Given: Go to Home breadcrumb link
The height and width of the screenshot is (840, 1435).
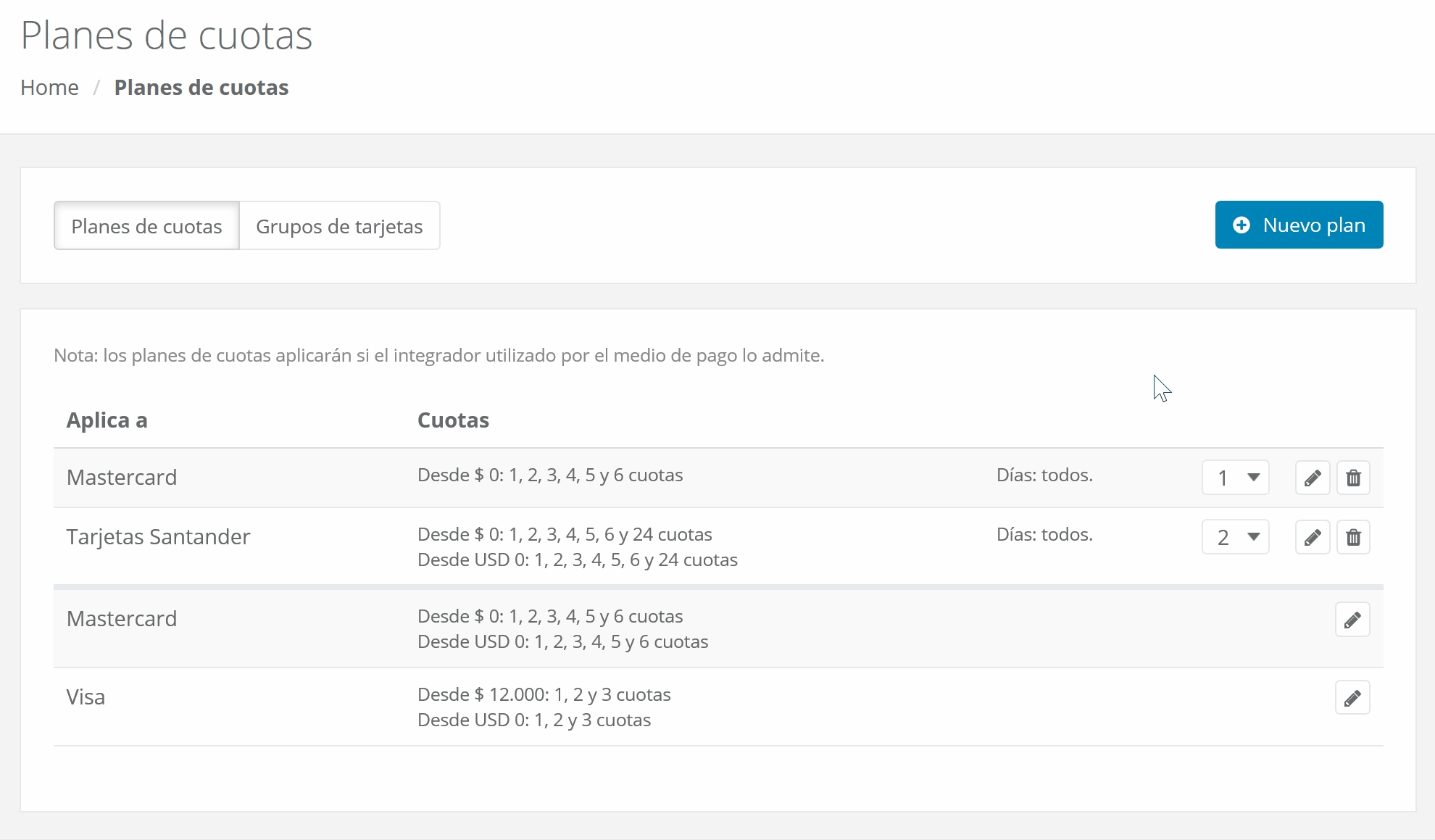Looking at the screenshot, I should tap(49, 88).
